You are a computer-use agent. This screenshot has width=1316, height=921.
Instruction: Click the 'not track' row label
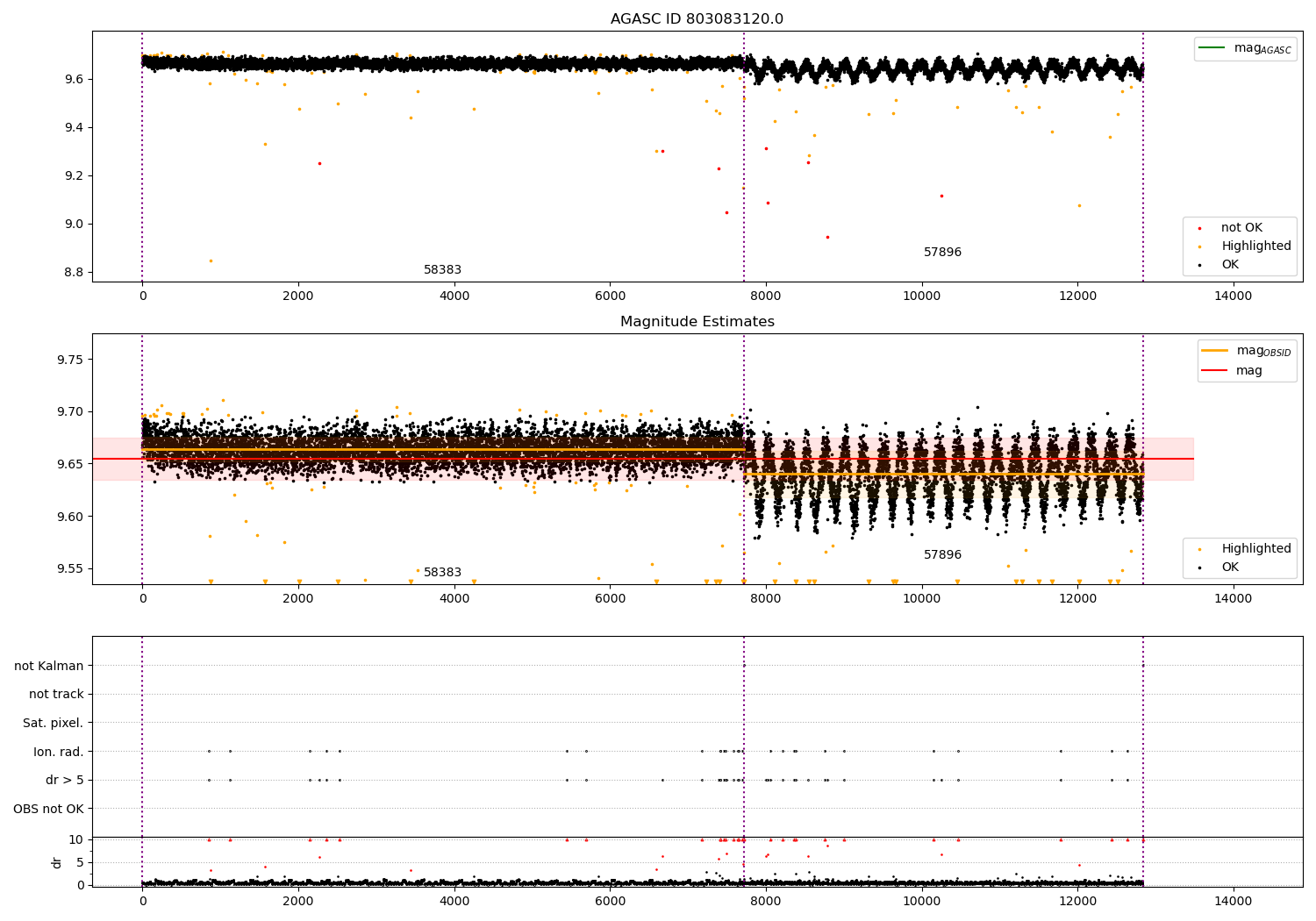pos(56,695)
